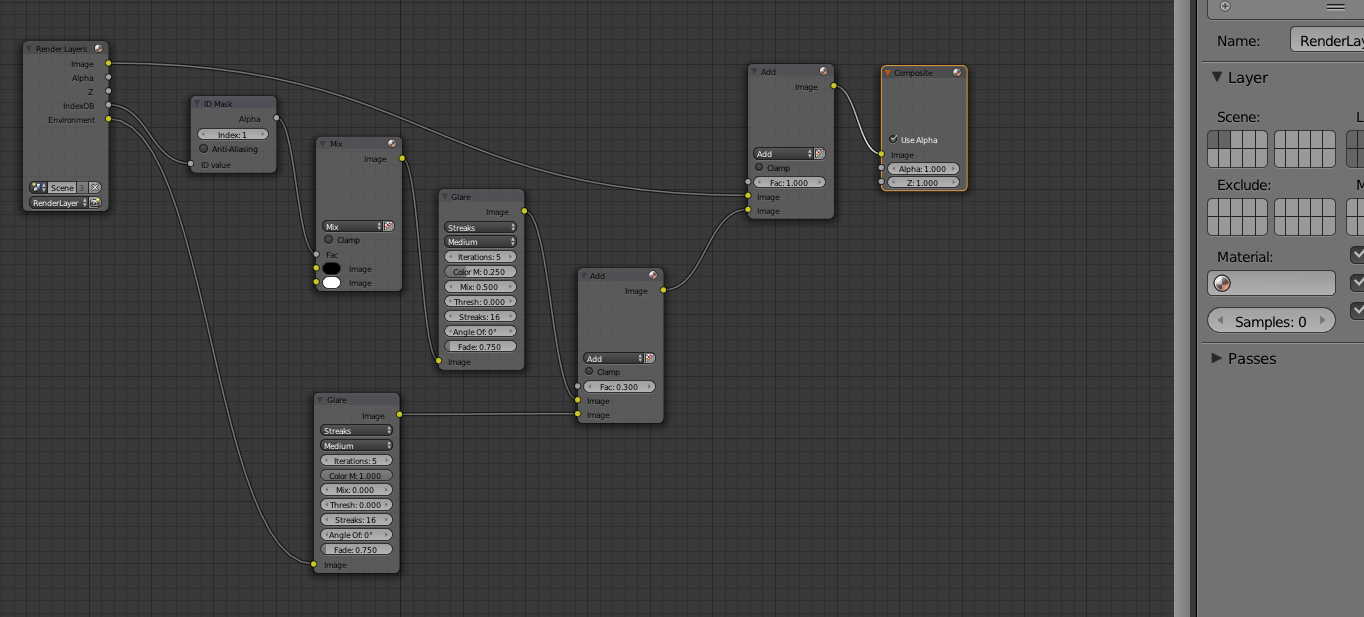This screenshot has width=1364, height=617.
Task: Enable Anti-Aliasing on the ID Mask node
Action: 204,149
